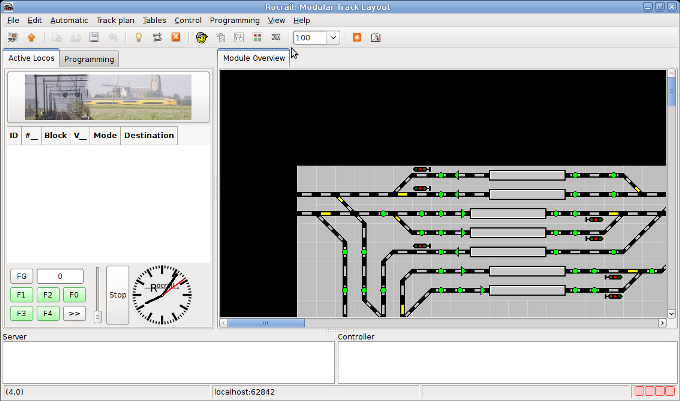The height and width of the screenshot is (401, 680).
Task: Click the orange up-arrow toolbar icon
Action: tap(31, 38)
